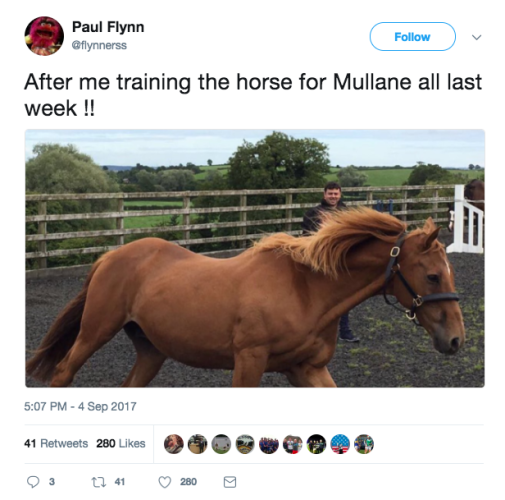Expand tweet options chevron next to Follow

(477, 37)
